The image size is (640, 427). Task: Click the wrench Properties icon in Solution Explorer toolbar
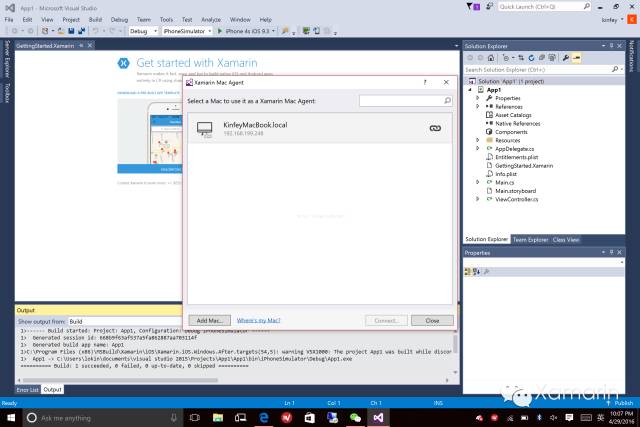[566, 58]
